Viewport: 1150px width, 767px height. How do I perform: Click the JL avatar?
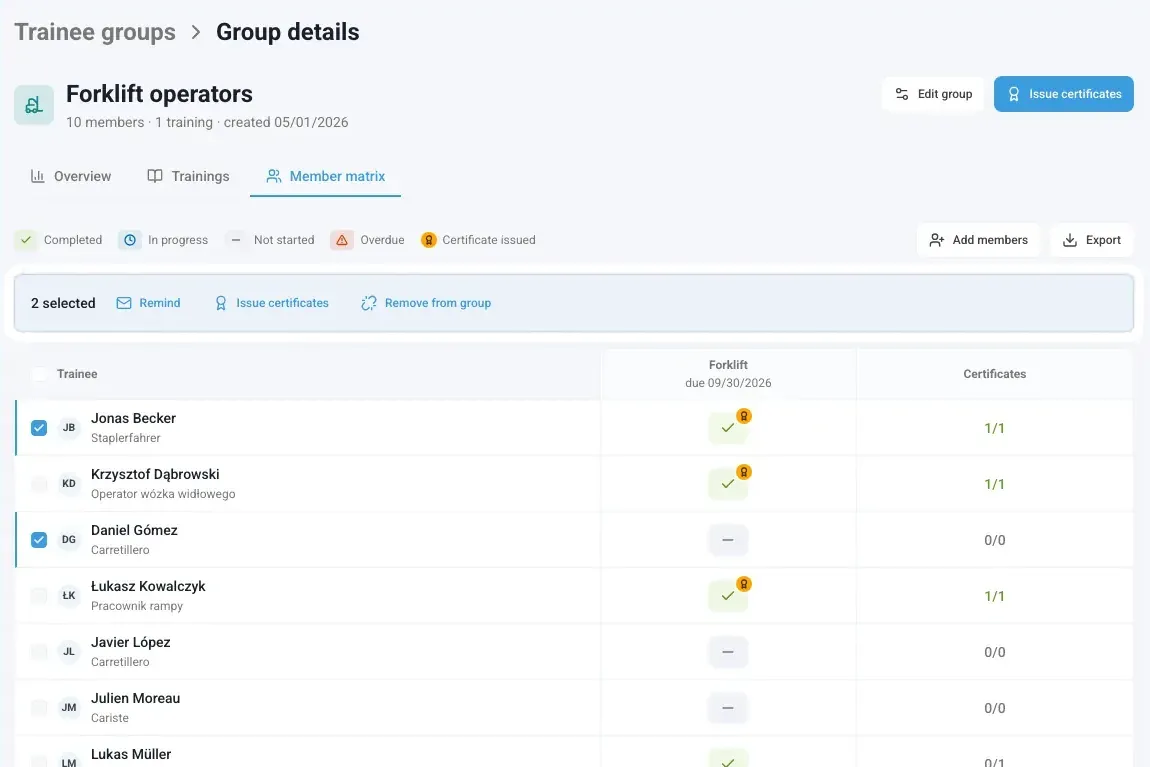coord(69,652)
